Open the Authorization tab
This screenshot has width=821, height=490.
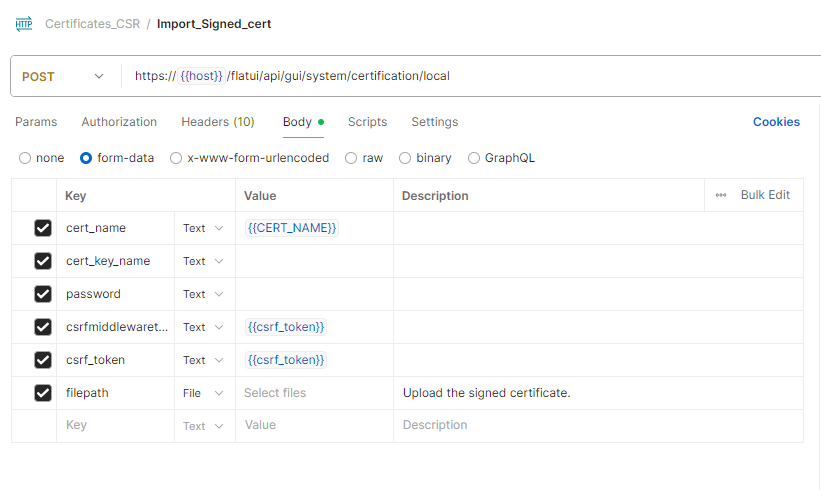(x=119, y=122)
